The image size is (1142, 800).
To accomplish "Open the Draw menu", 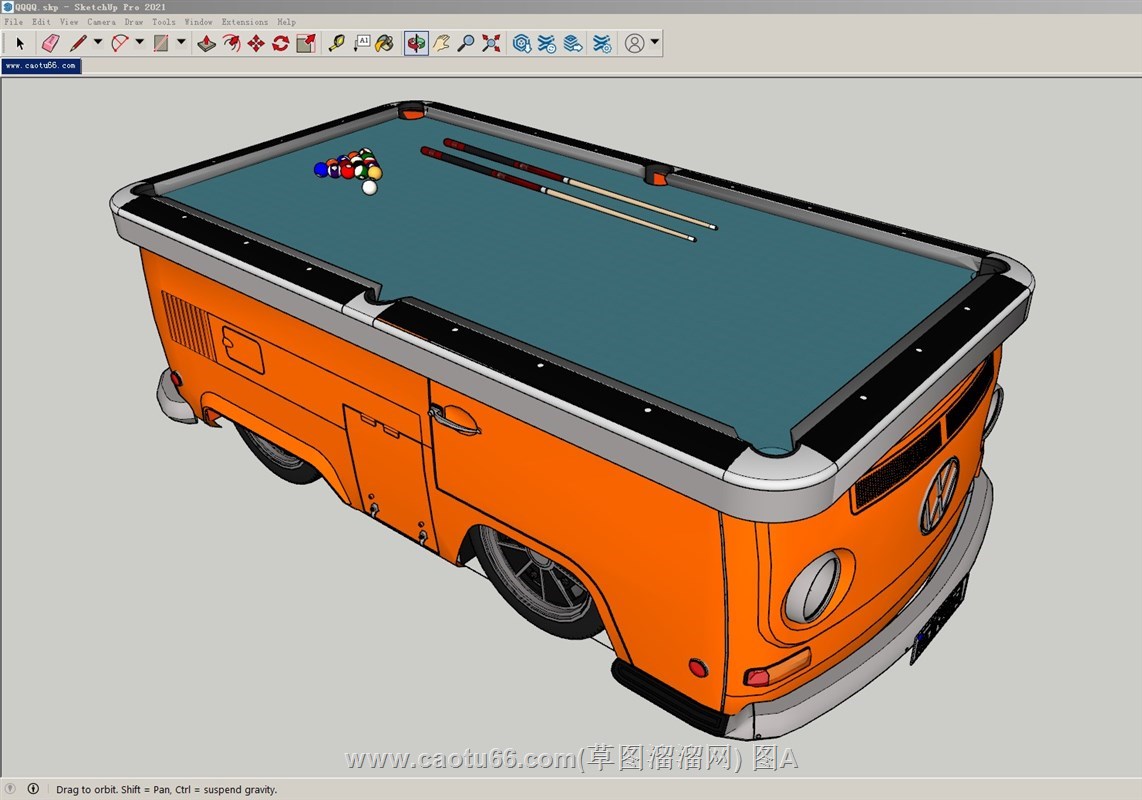I will click(x=134, y=22).
